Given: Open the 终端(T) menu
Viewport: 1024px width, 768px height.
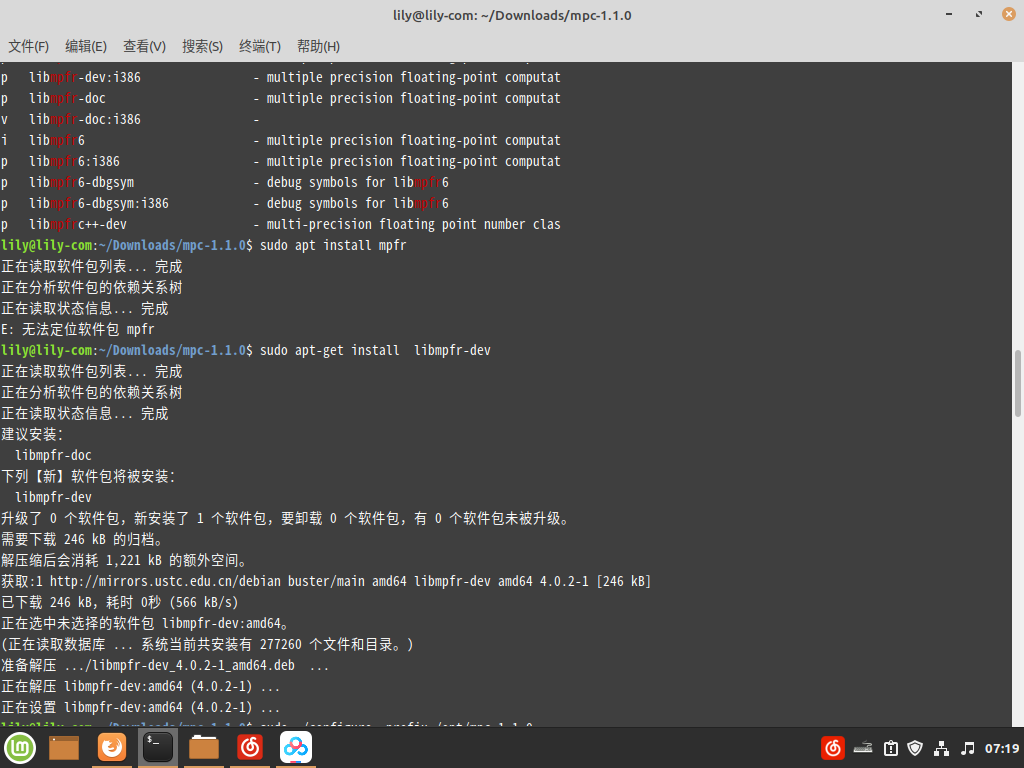Looking at the screenshot, I should click(258, 46).
